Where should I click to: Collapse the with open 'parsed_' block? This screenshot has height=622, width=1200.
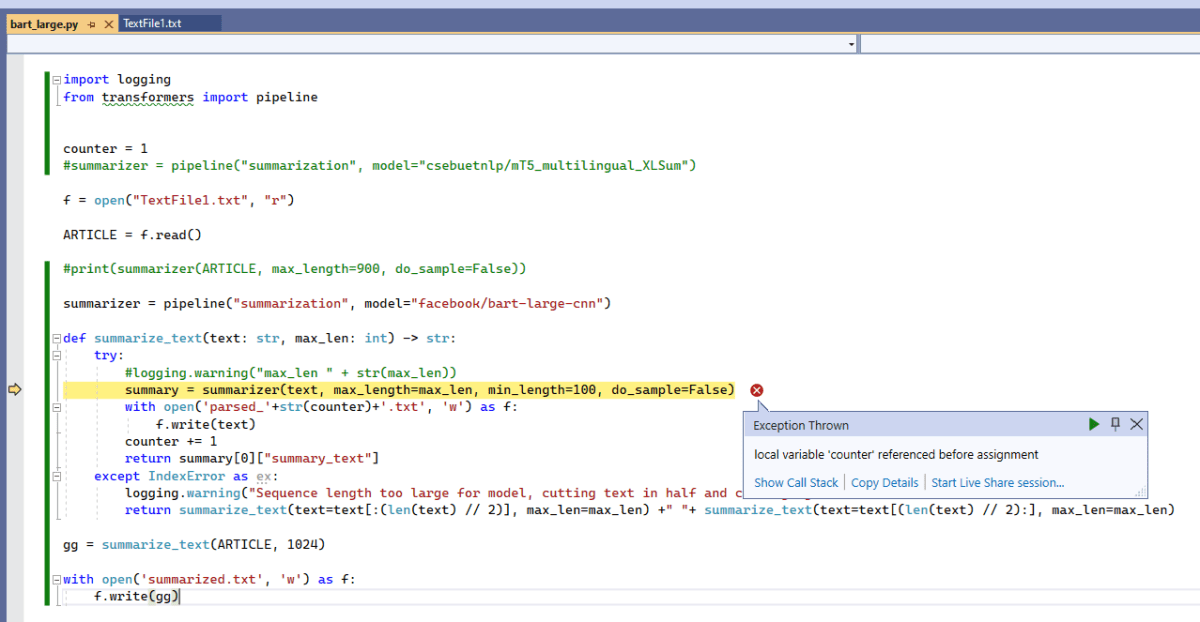point(56,407)
